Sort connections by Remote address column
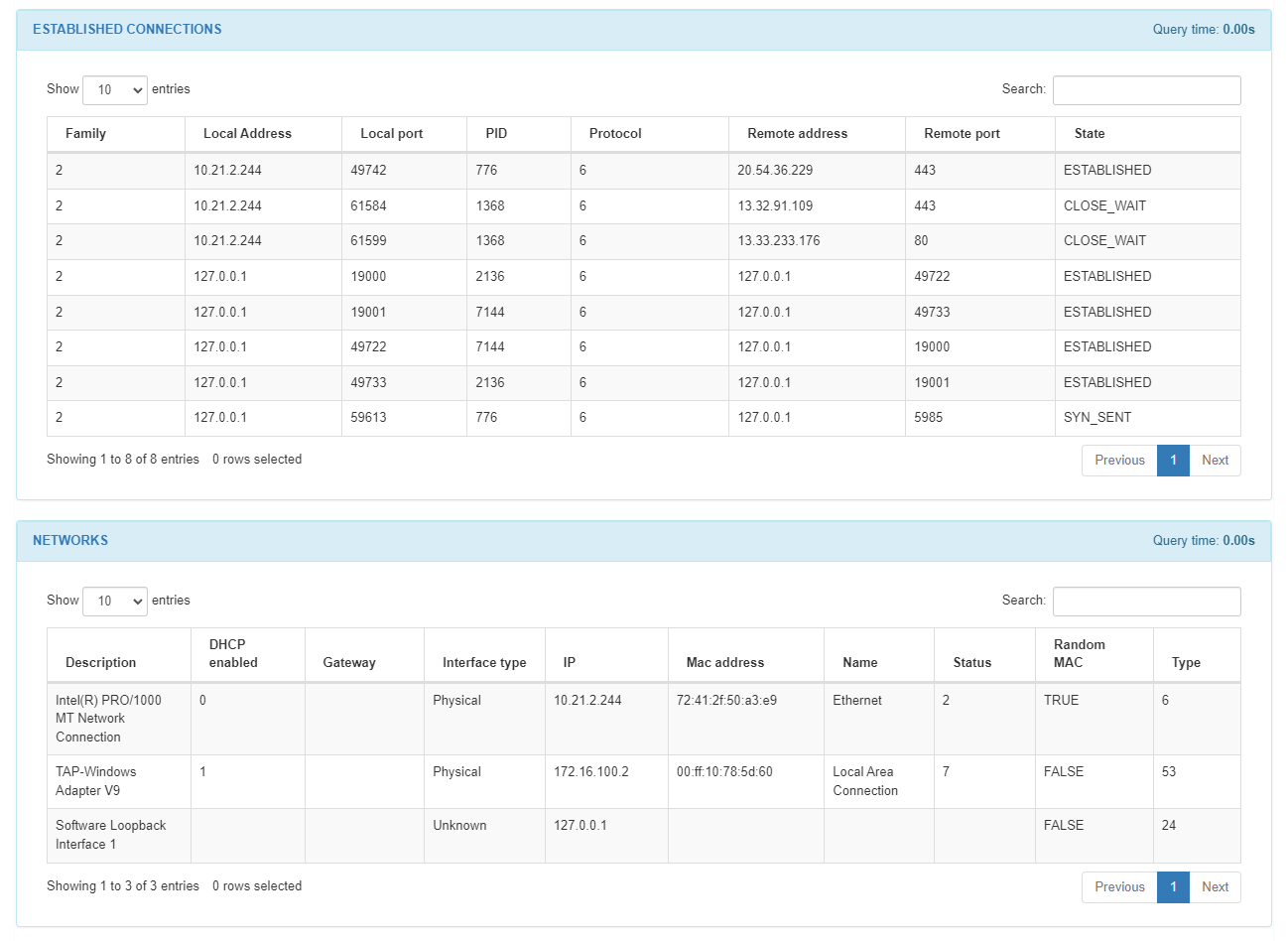The height and width of the screenshot is (941, 1288). [797, 134]
